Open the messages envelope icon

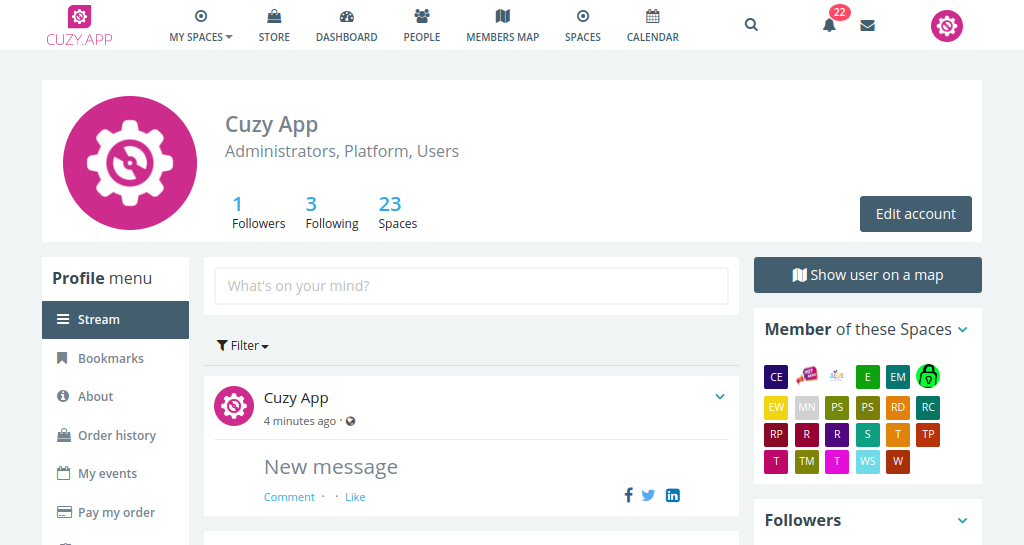pyautogui.click(x=867, y=25)
